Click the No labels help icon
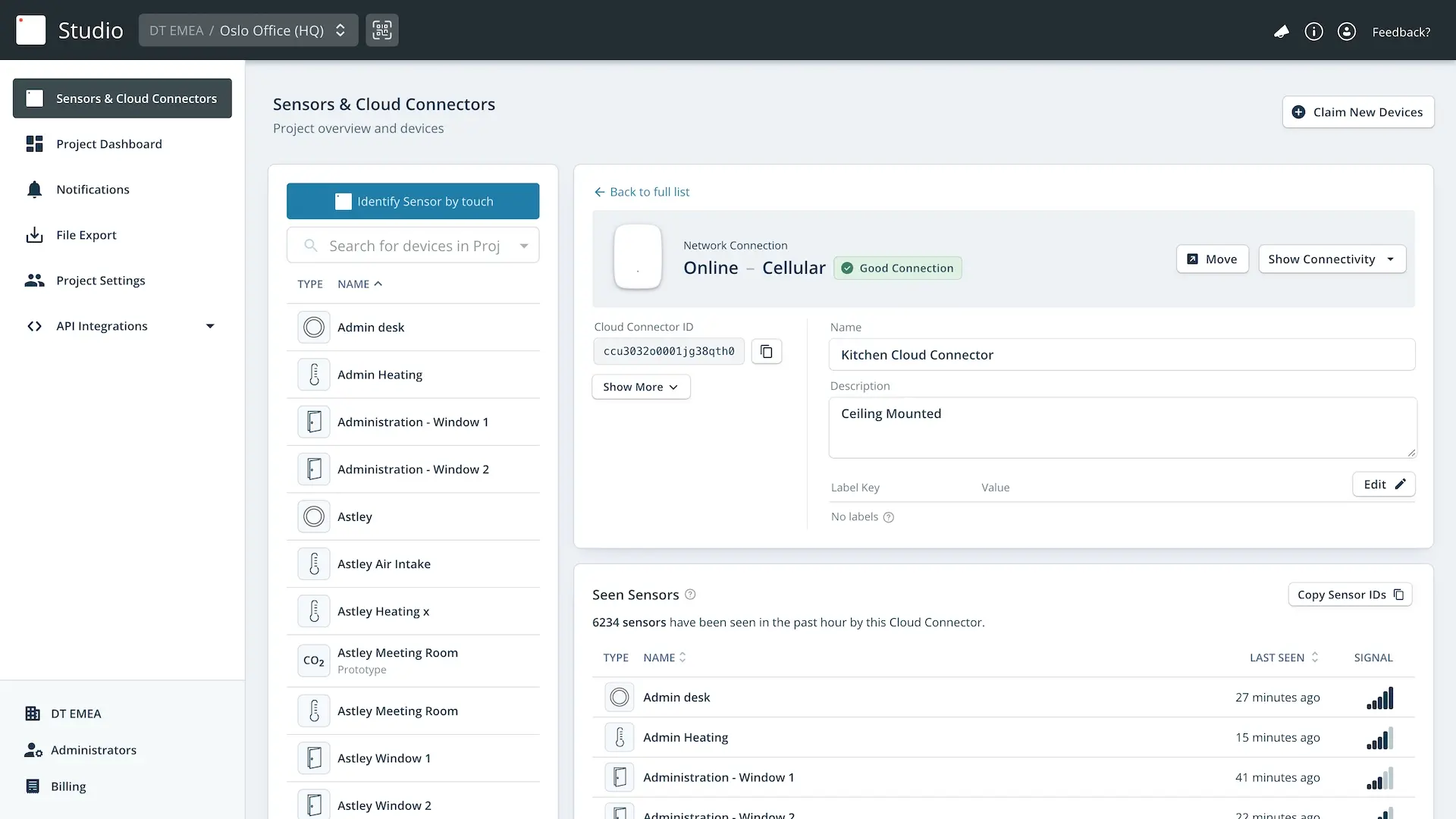This screenshot has height=819, width=1456. 888,517
